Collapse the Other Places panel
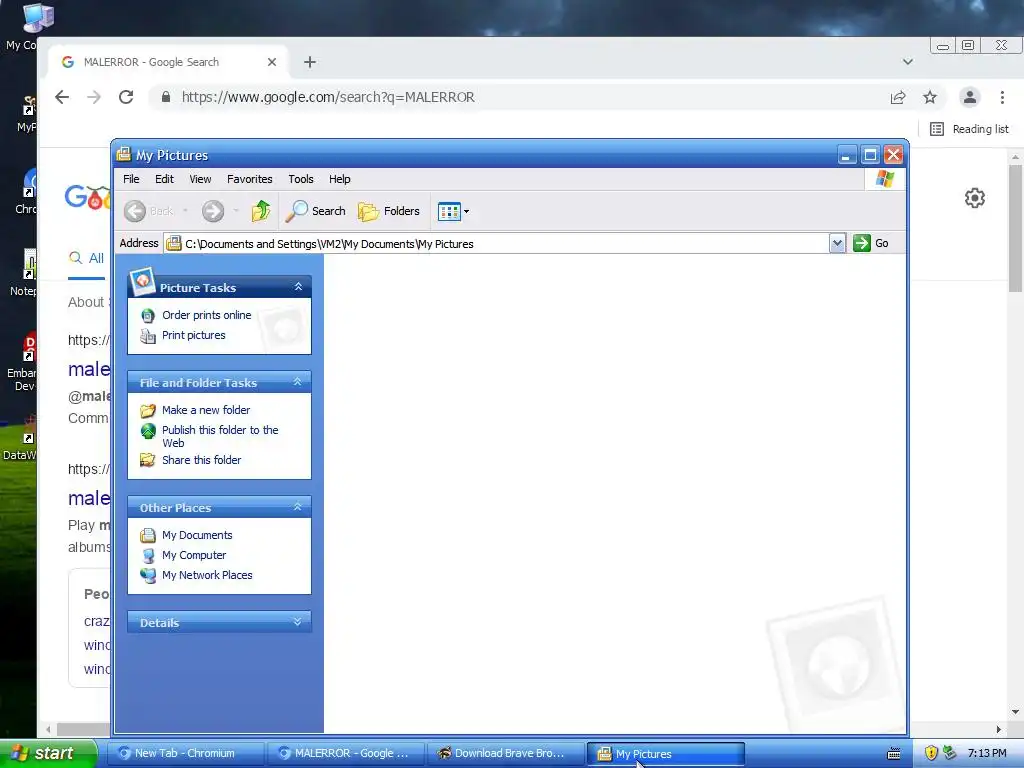Screen dimensions: 1024x768 pos(298,507)
